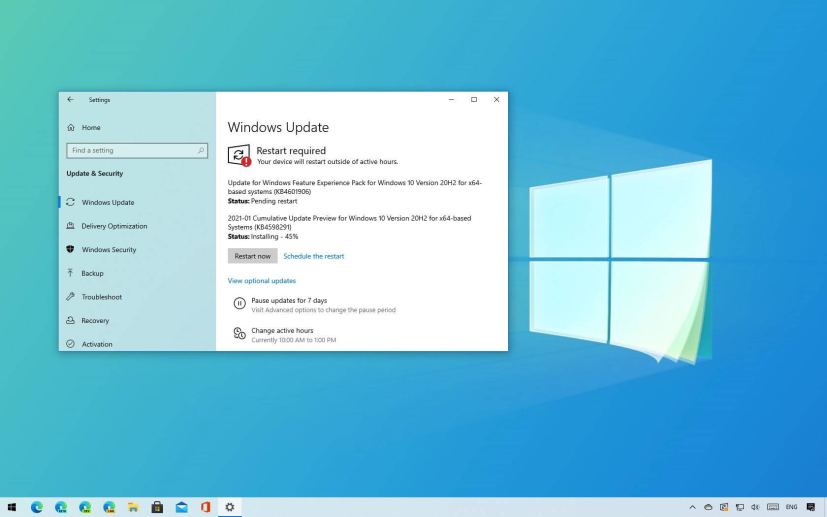
Task: Click the Delivery Optimization sidebar icon
Action: 70,226
